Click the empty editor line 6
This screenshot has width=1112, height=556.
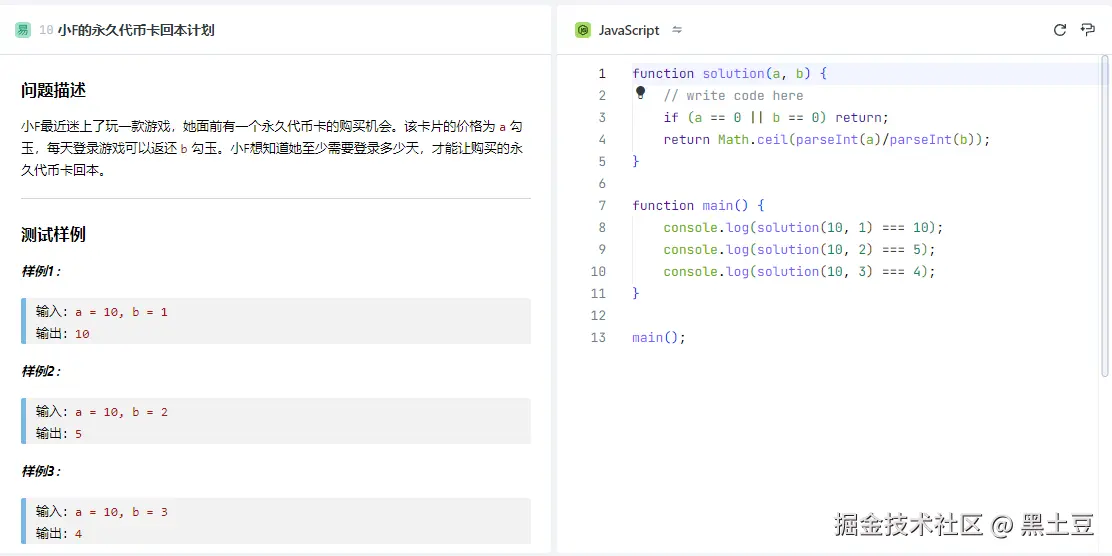(865, 184)
